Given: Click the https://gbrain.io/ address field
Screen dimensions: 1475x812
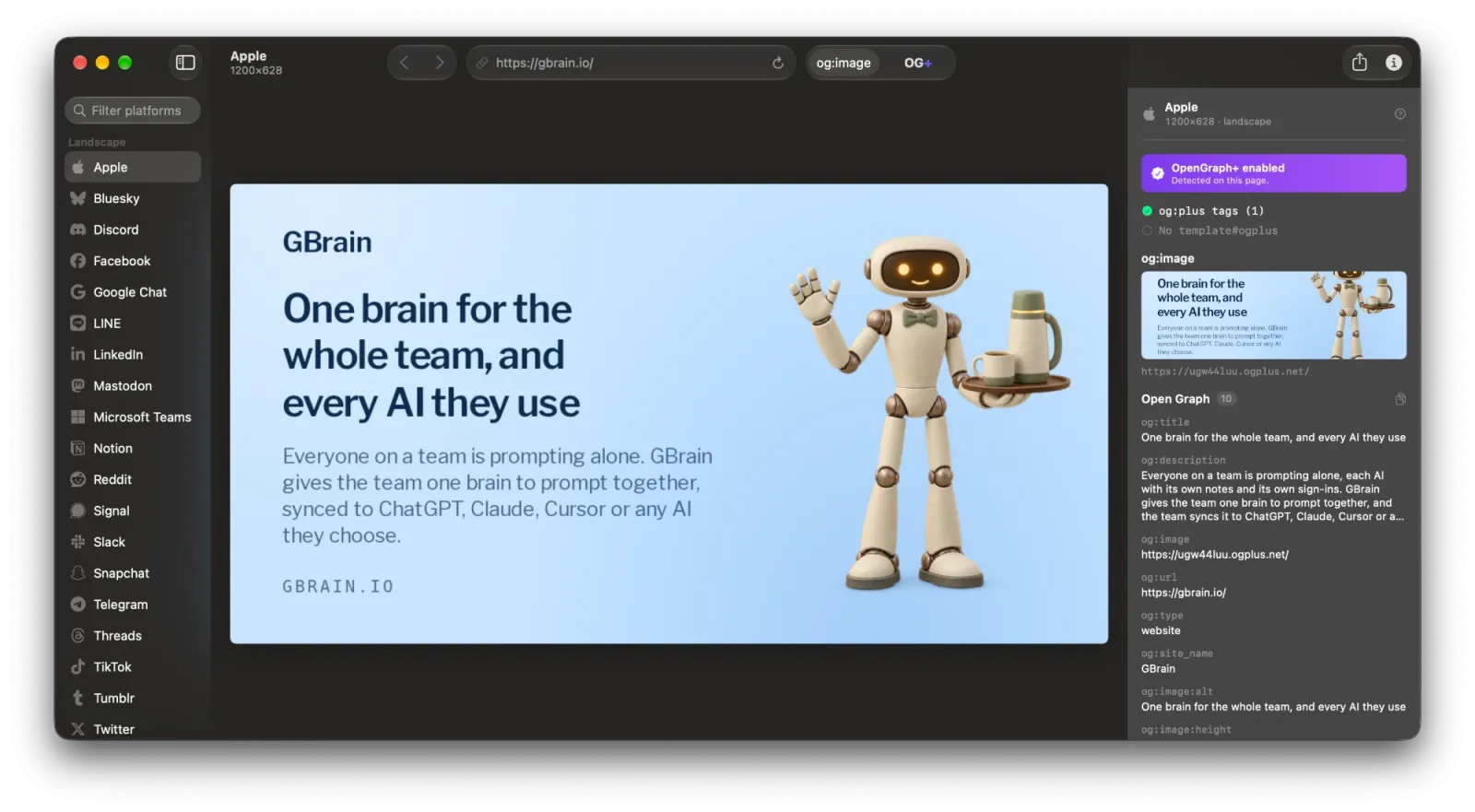Looking at the screenshot, I should 631,63.
